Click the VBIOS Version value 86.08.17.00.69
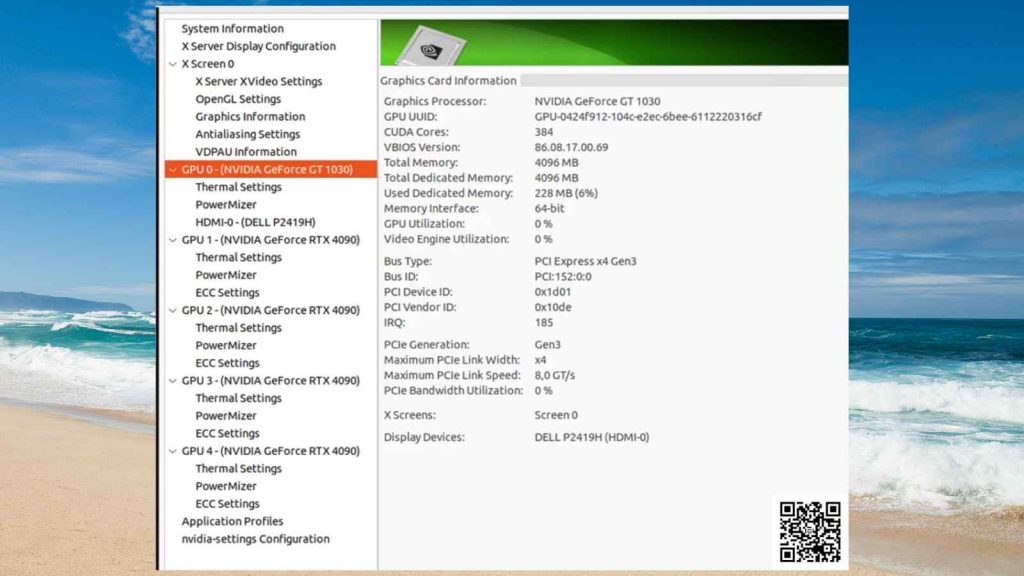Viewport: 1024px width, 576px height. click(x=571, y=148)
